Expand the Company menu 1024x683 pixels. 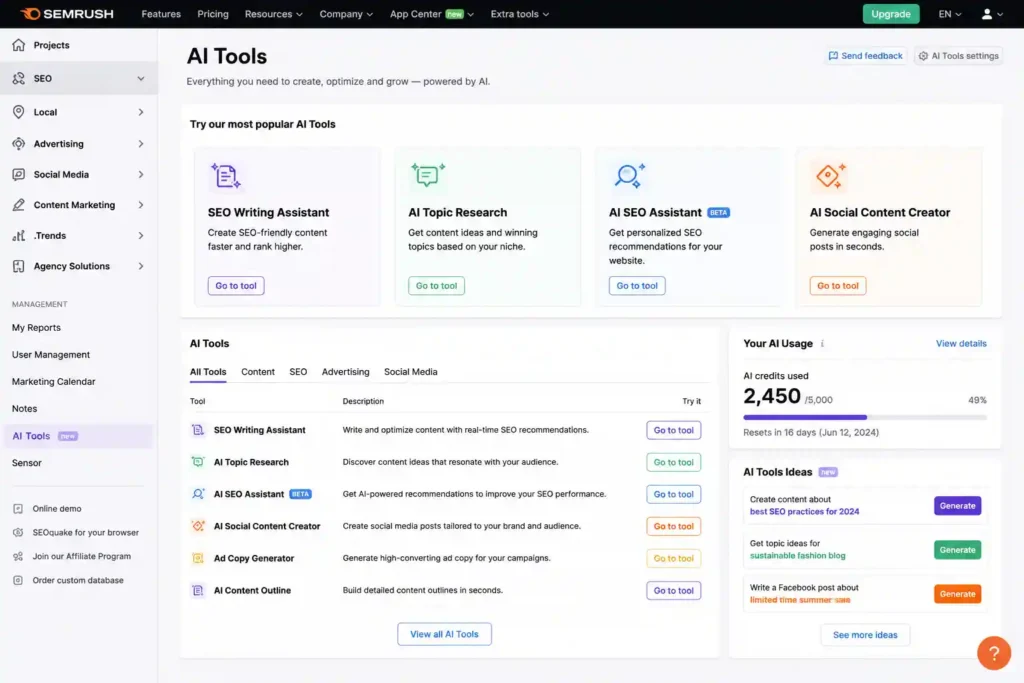pyautogui.click(x=346, y=14)
